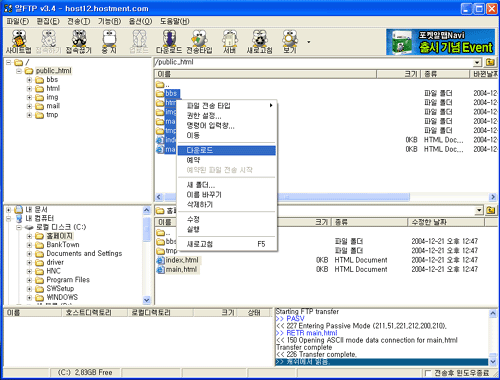Open the 전송타입 transfer type toolbar icon
The width and height of the screenshot is (500, 380).
coord(199,41)
